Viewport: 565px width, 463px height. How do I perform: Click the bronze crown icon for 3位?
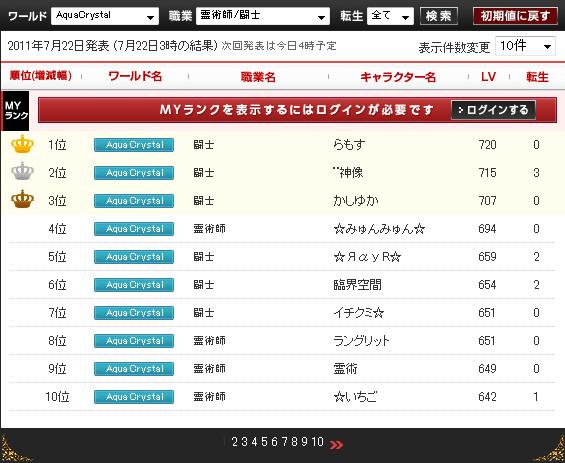pyautogui.click(x=22, y=199)
